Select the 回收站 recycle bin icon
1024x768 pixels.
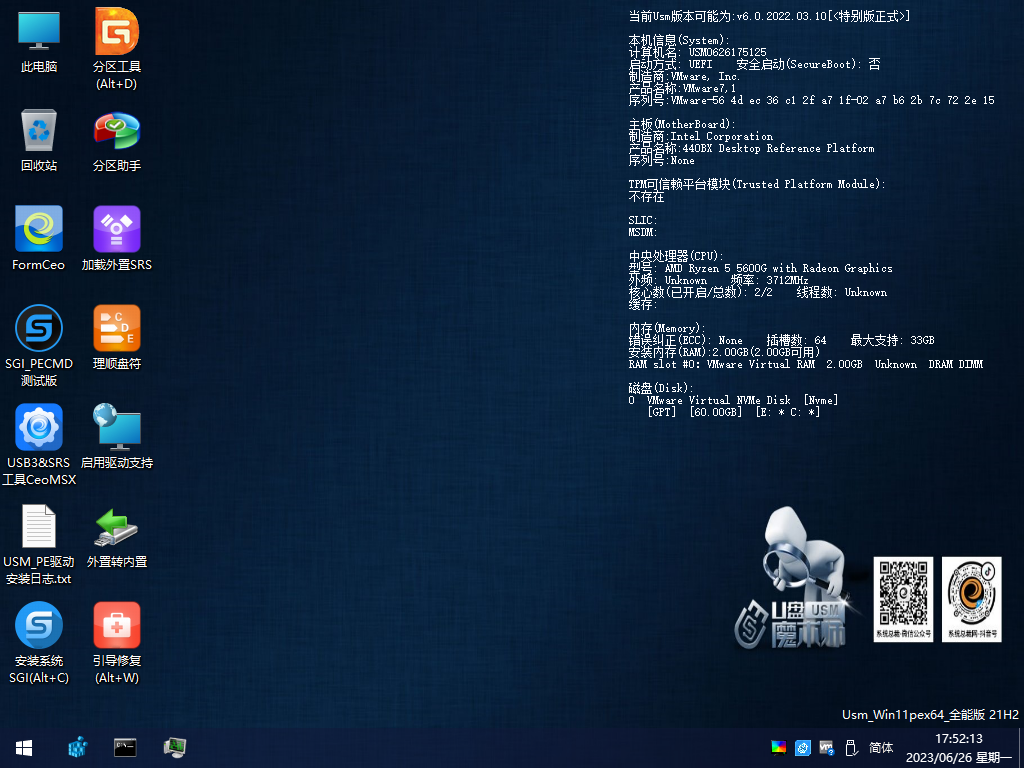click(39, 140)
